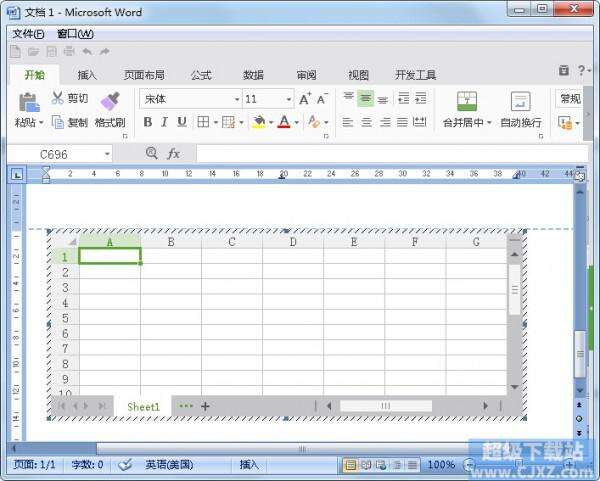Screen dimensions: 600x481
Task: Switch to the 审阅 tab
Action: pyautogui.click(x=306, y=75)
